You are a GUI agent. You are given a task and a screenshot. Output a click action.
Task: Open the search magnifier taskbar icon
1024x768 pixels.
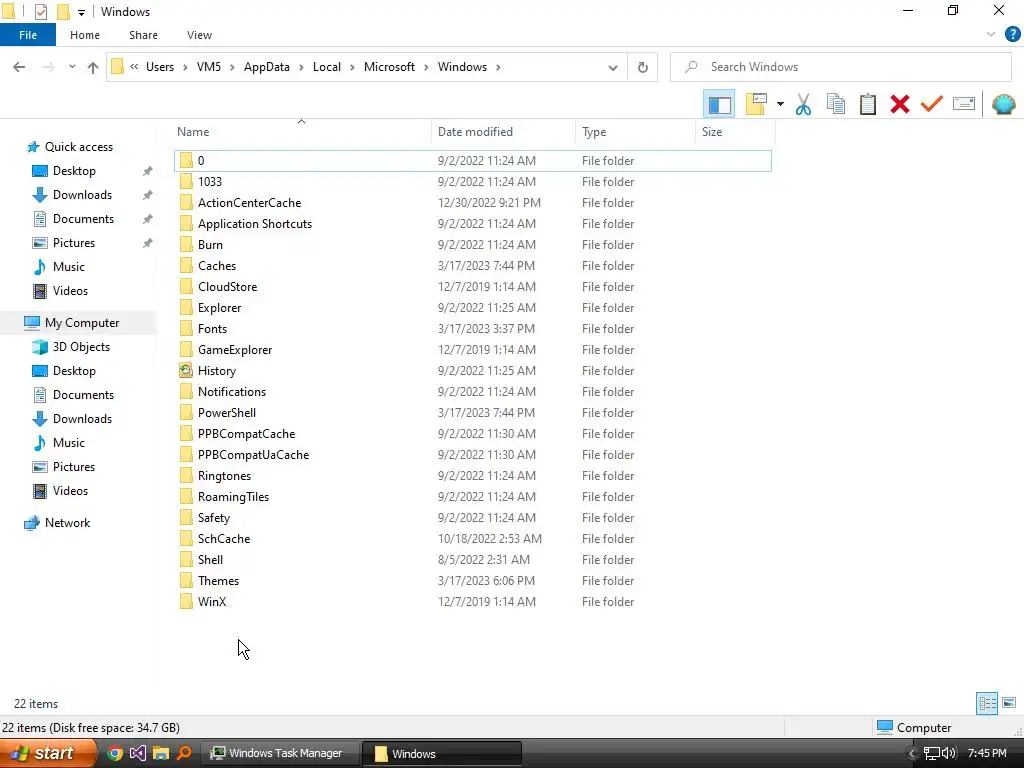pyautogui.click(x=184, y=754)
